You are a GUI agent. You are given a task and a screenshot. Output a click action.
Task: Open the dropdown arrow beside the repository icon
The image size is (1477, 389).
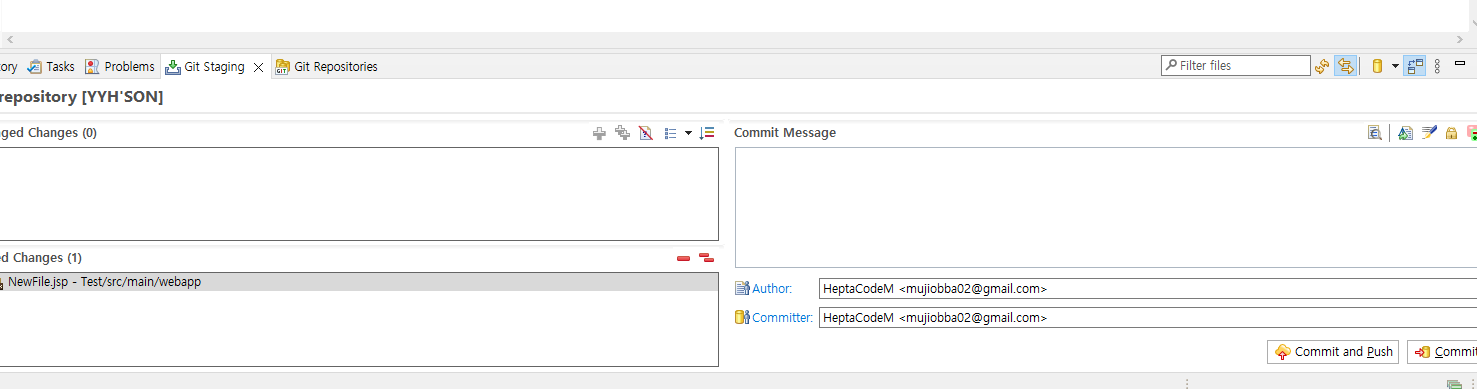pos(1395,66)
